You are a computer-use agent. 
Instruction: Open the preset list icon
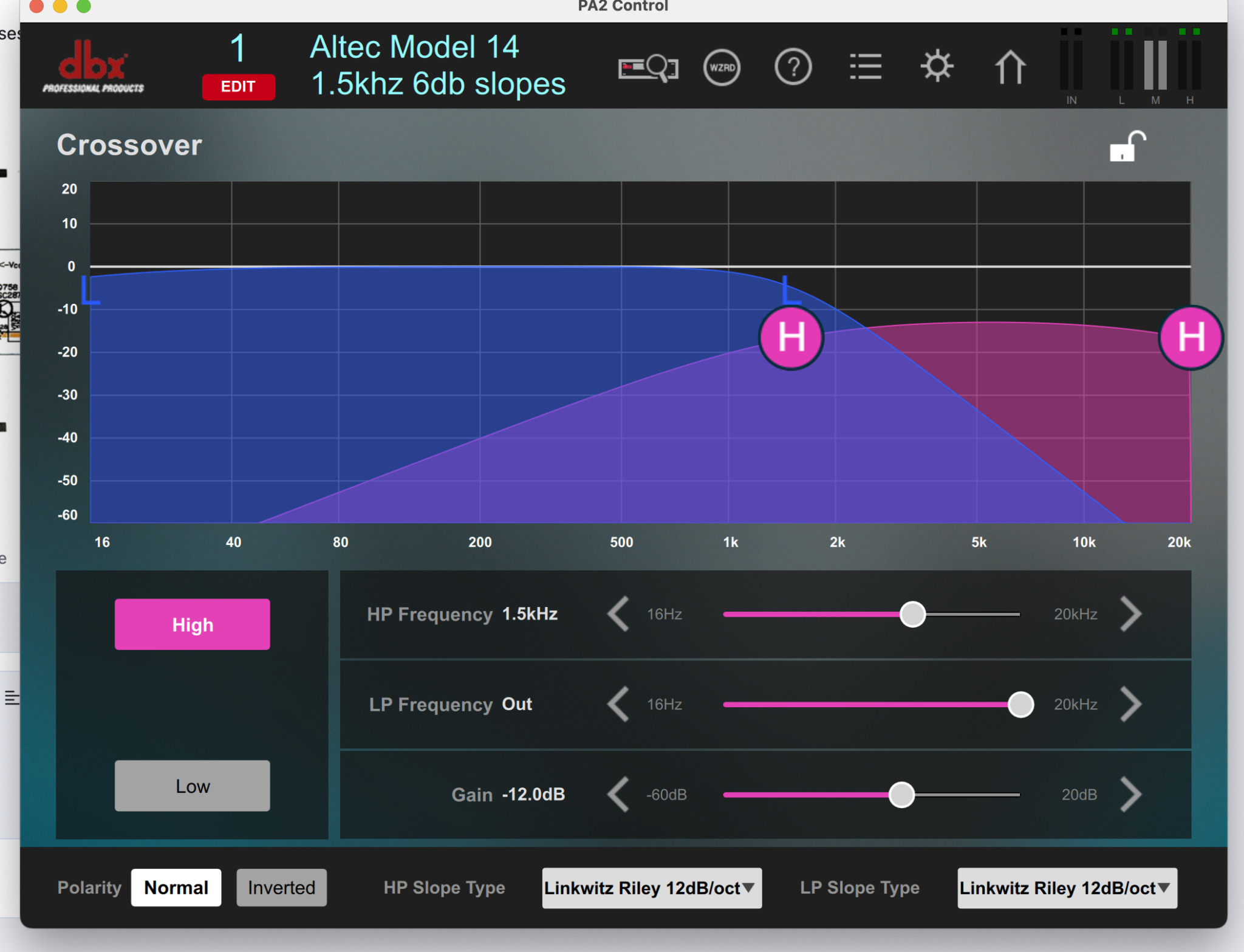866,67
